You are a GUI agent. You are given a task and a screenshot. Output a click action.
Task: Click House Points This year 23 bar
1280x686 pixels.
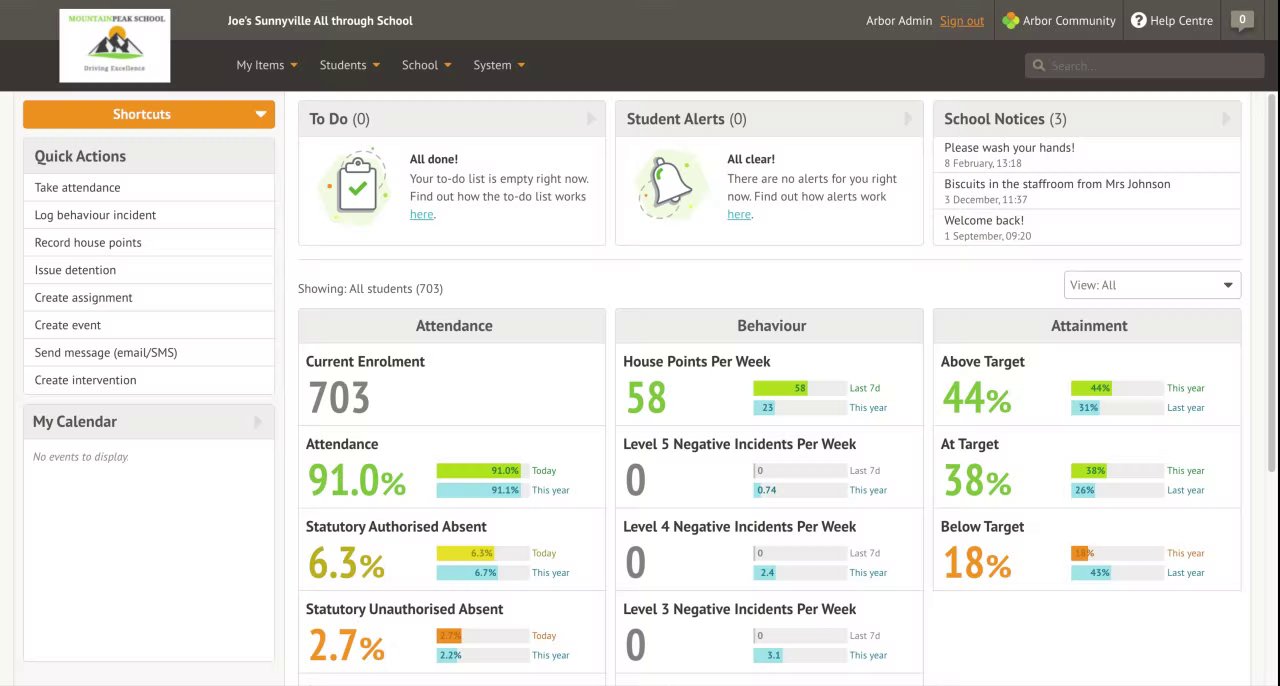pos(799,408)
